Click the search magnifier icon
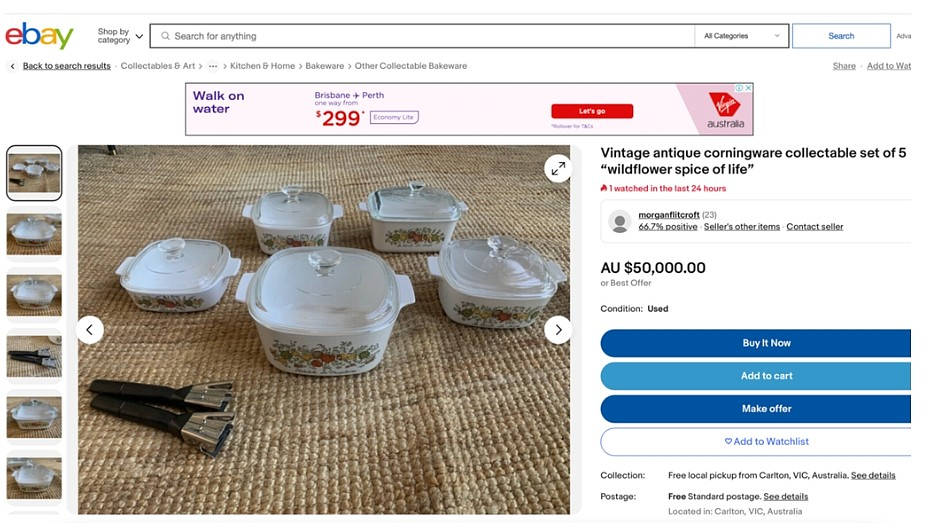928x523 pixels. point(164,36)
